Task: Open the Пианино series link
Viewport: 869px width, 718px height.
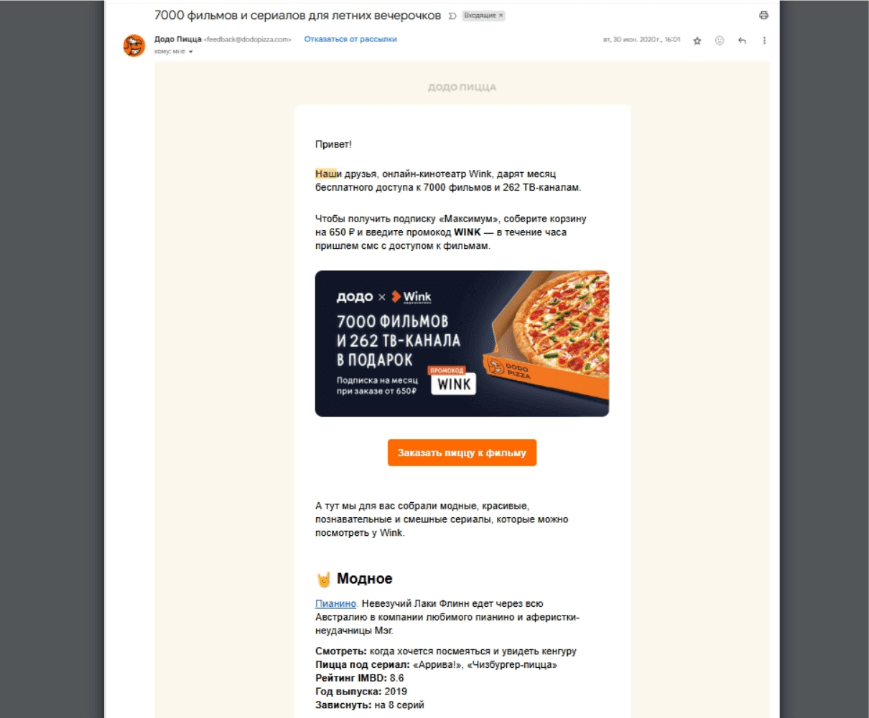Action: tap(335, 603)
